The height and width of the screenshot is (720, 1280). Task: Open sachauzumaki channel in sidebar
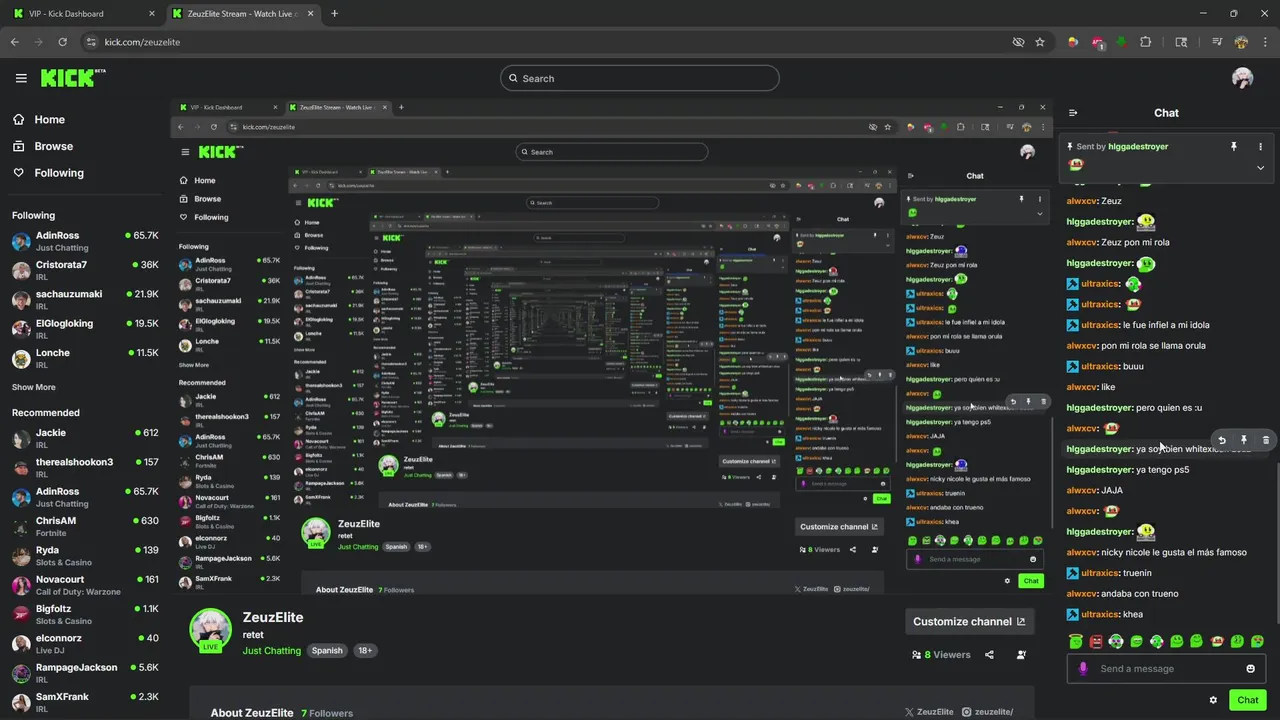85,299
